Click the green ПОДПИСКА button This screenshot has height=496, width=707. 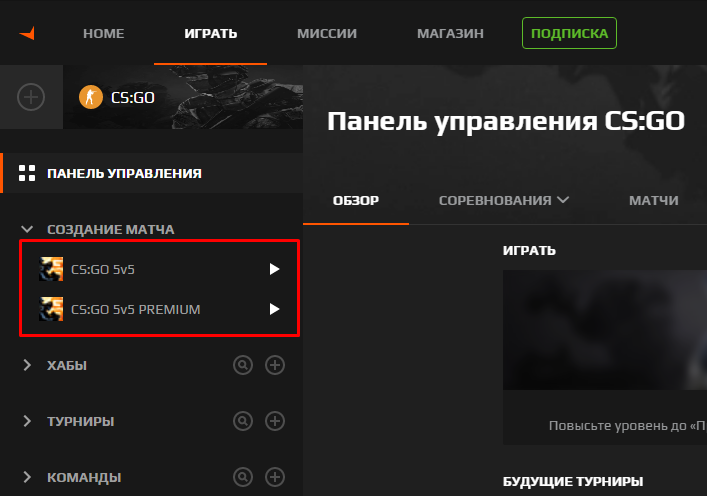coord(569,33)
